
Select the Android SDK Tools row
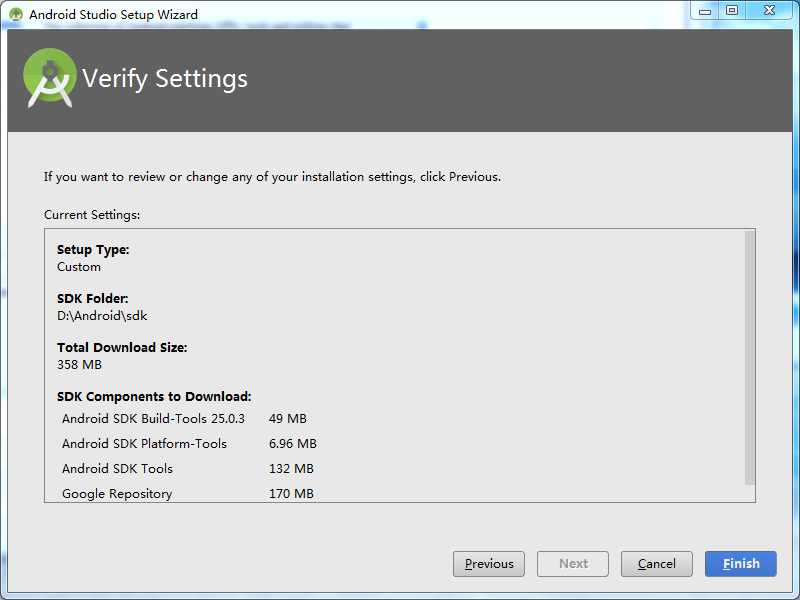188,469
